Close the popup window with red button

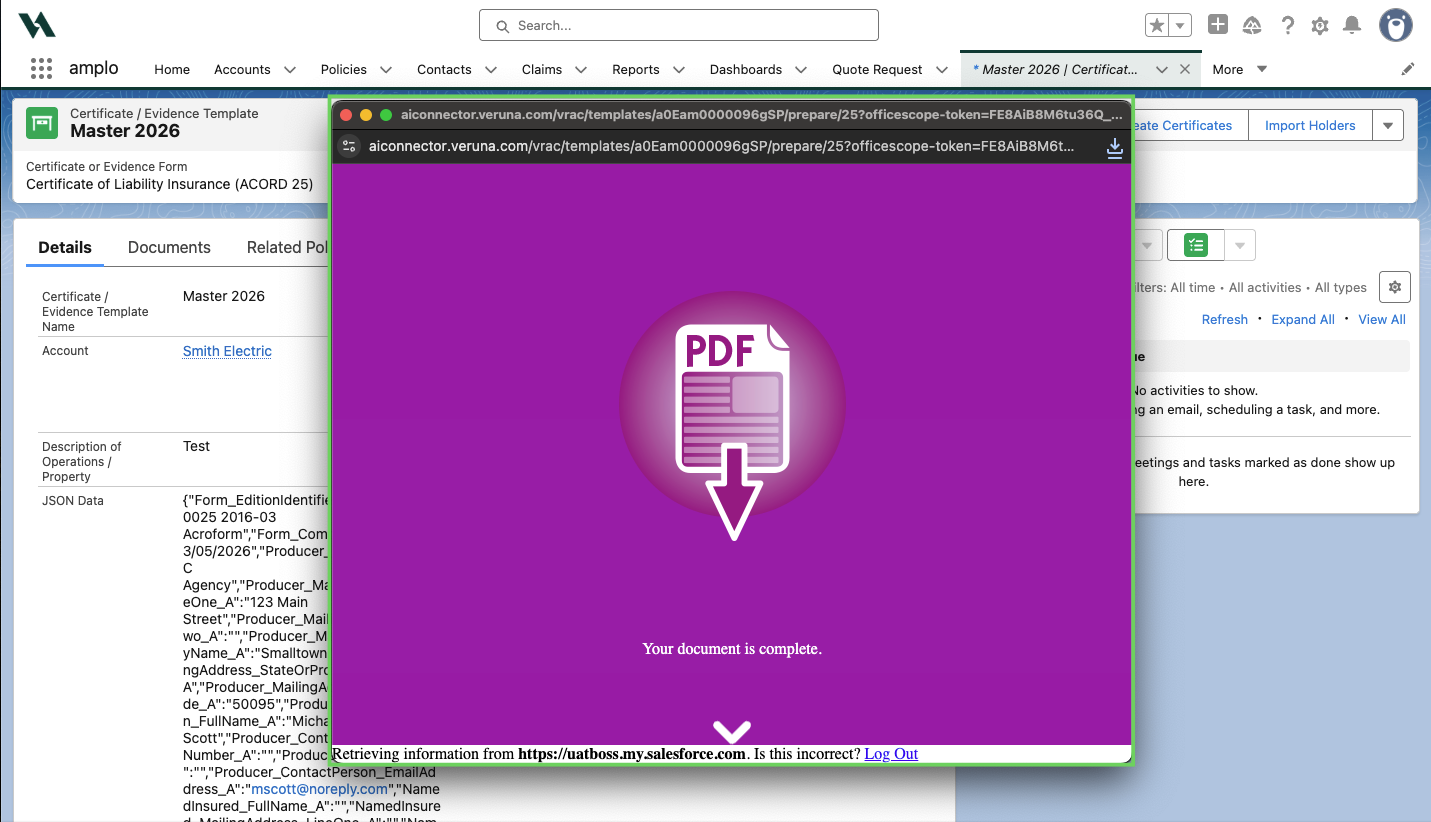347,115
